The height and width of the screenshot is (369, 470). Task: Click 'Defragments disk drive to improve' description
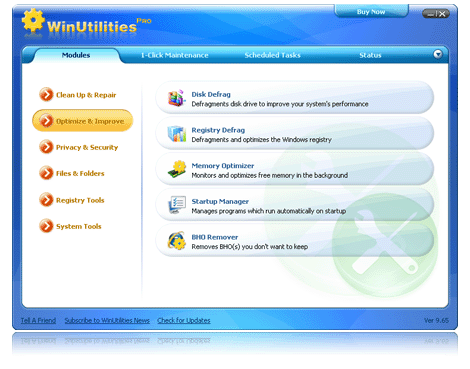coord(280,104)
